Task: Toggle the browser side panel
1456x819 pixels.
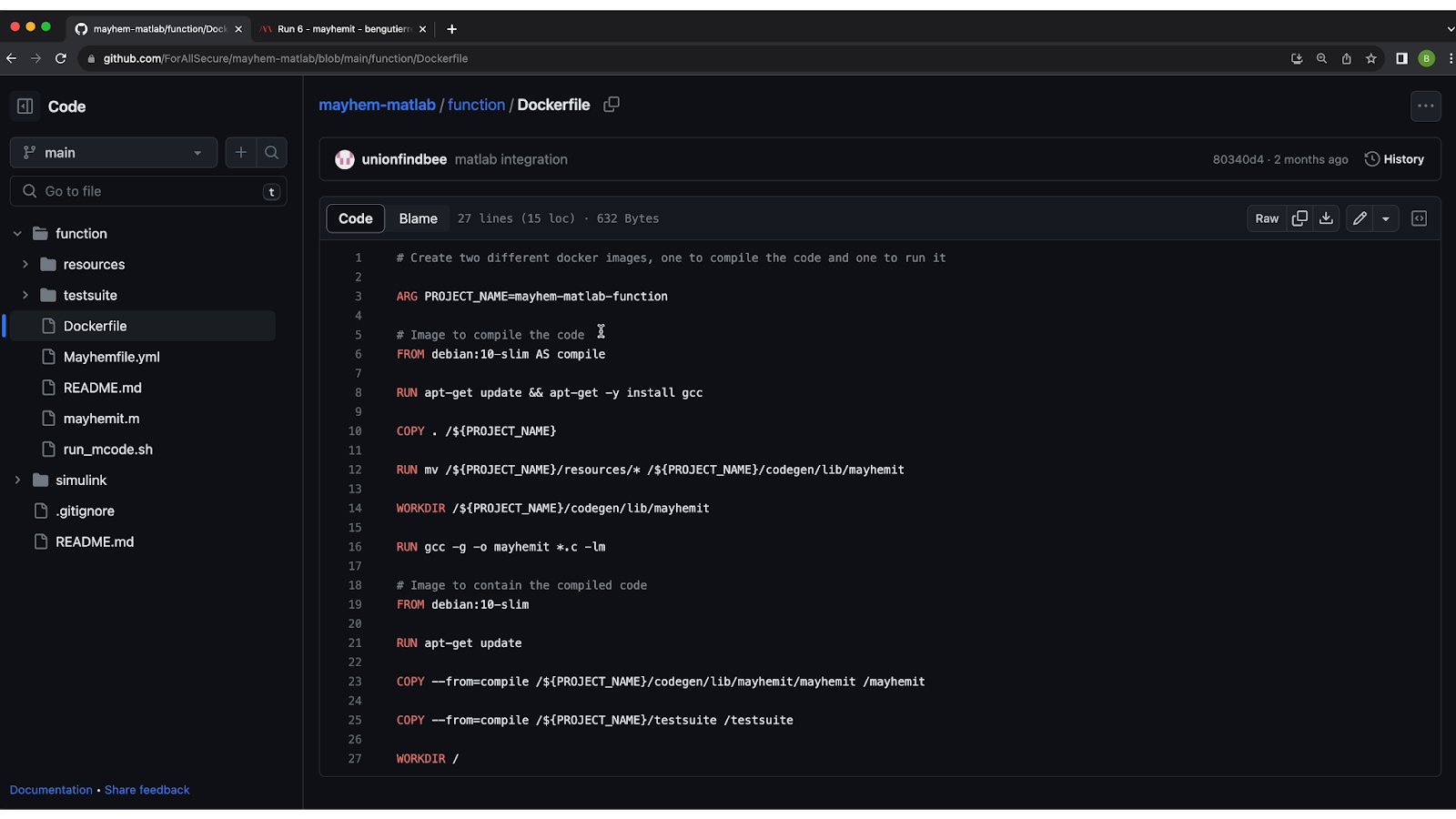Action: 1401,58
